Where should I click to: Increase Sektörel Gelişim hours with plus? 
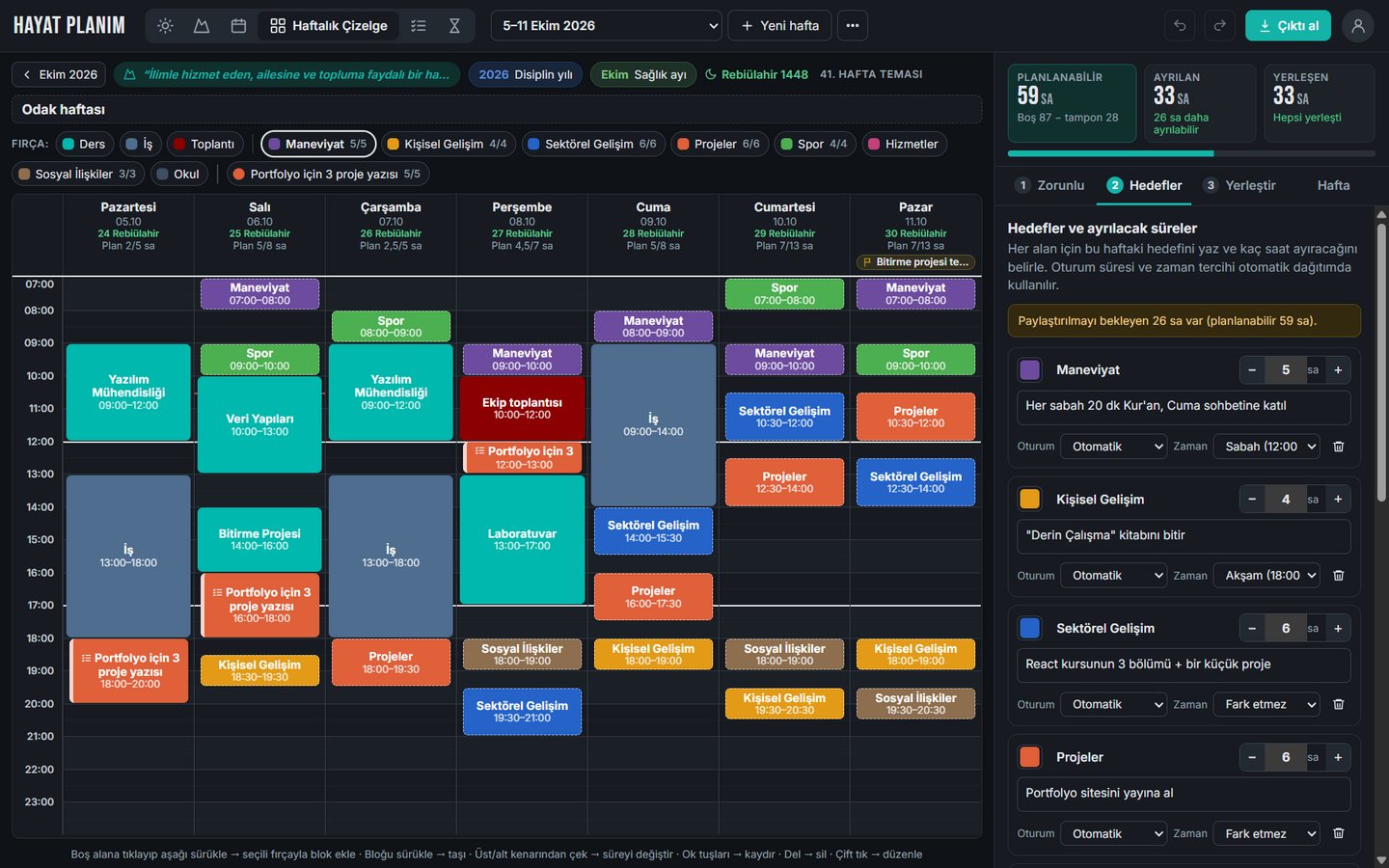1338,629
